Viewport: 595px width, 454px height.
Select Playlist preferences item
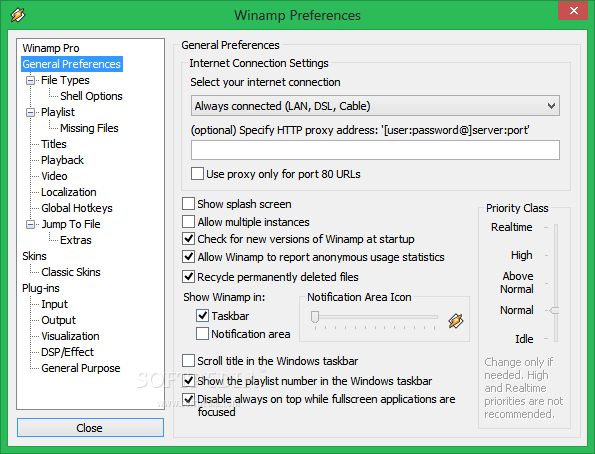pyautogui.click(x=58, y=112)
